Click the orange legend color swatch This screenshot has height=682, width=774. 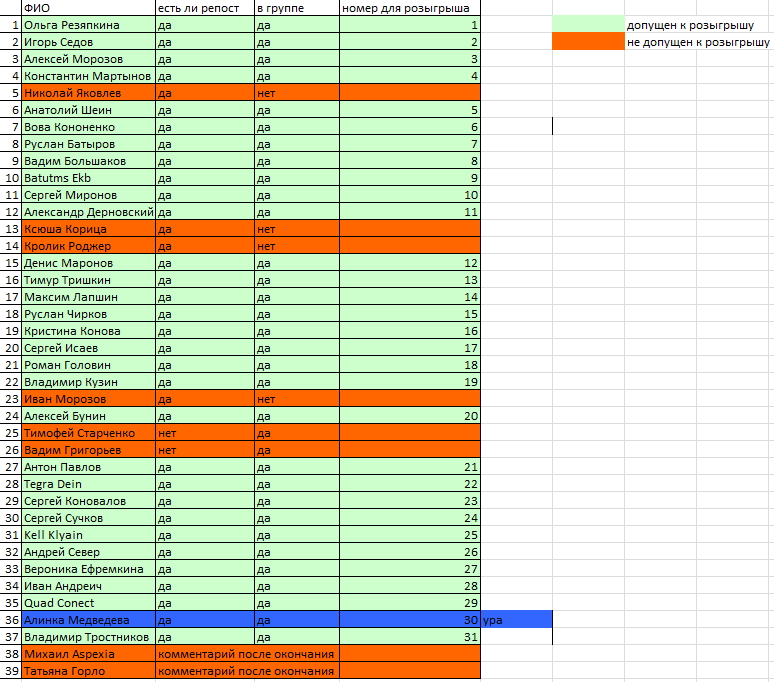click(589, 42)
